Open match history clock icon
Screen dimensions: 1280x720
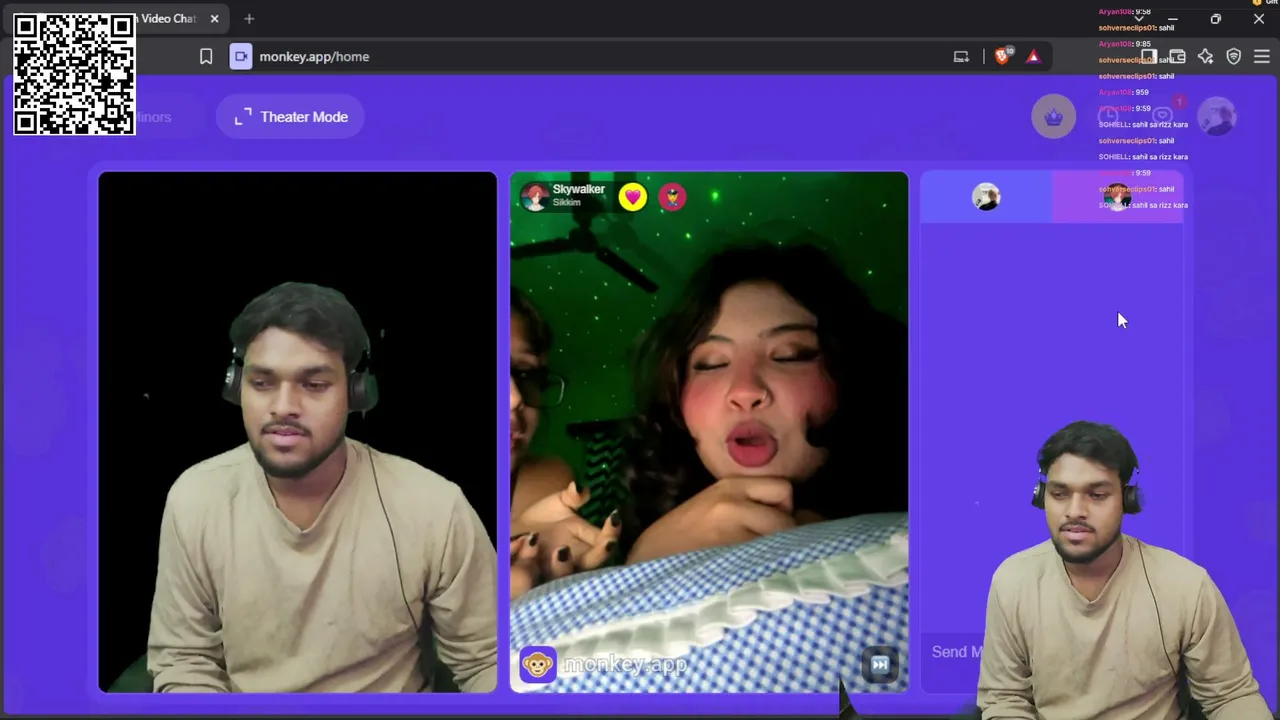pos(1108,117)
